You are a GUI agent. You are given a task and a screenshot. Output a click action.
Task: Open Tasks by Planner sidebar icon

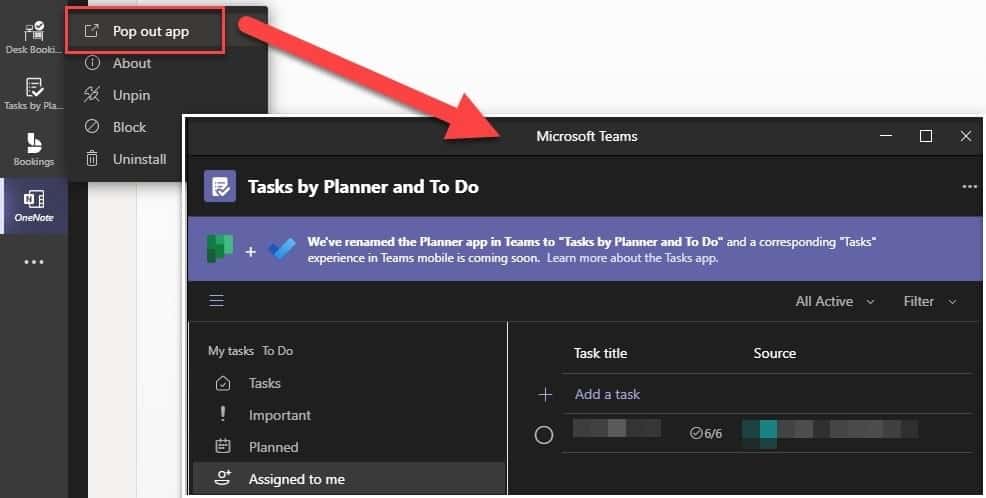(x=34, y=93)
